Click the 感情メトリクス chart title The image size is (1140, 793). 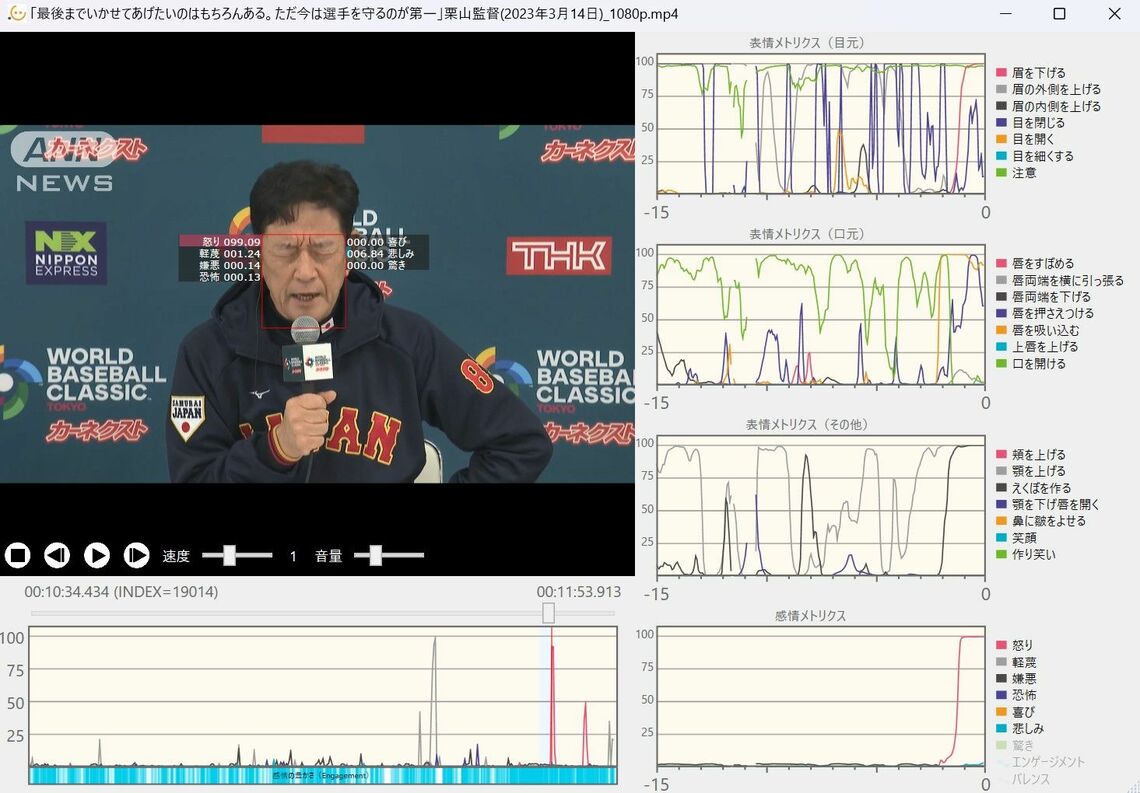[810, 616]
